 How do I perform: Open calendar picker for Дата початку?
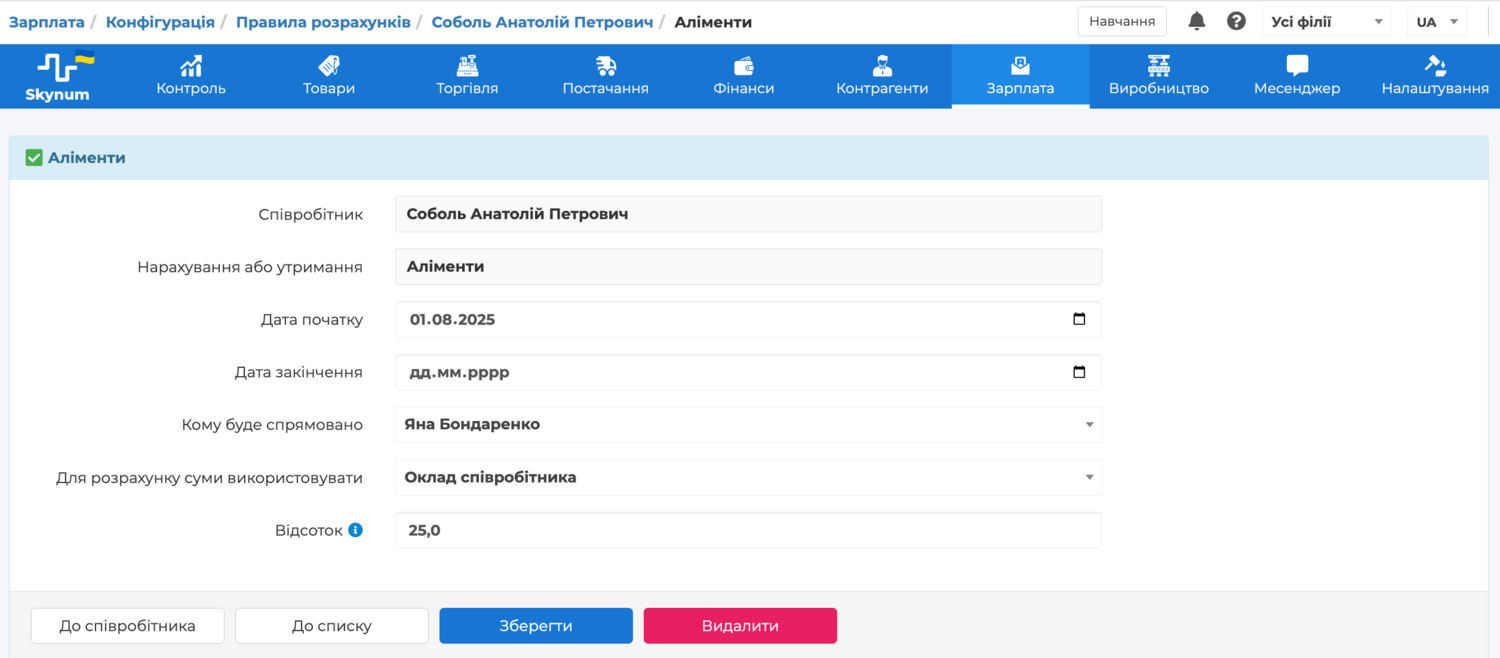[x=1079, y=320]
